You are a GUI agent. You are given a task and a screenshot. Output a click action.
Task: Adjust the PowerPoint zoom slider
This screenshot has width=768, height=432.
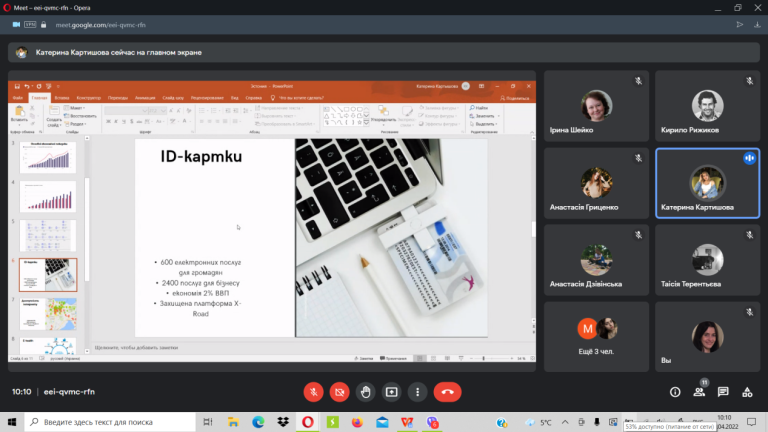483,359
